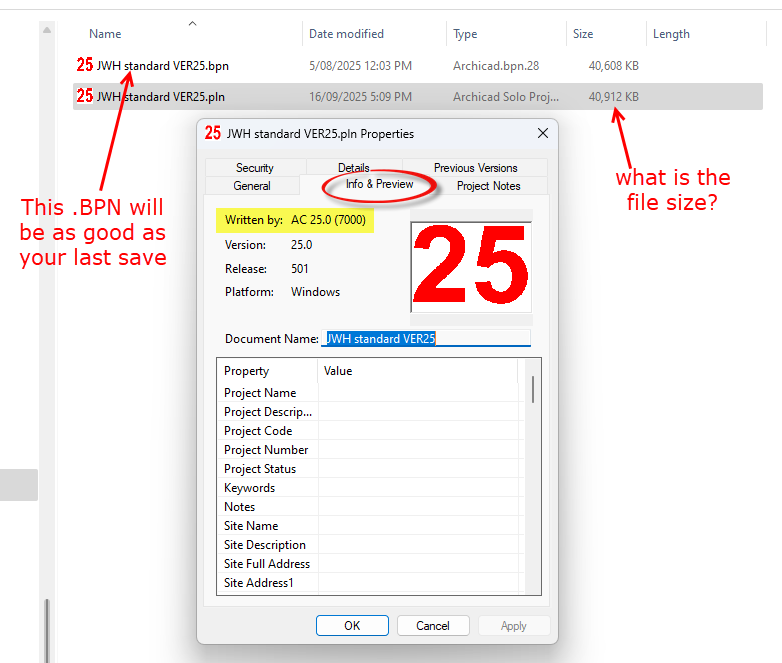Viewport: 782px width, 663px height.
Task: Click the Value column header
Action: click(338, 371)
